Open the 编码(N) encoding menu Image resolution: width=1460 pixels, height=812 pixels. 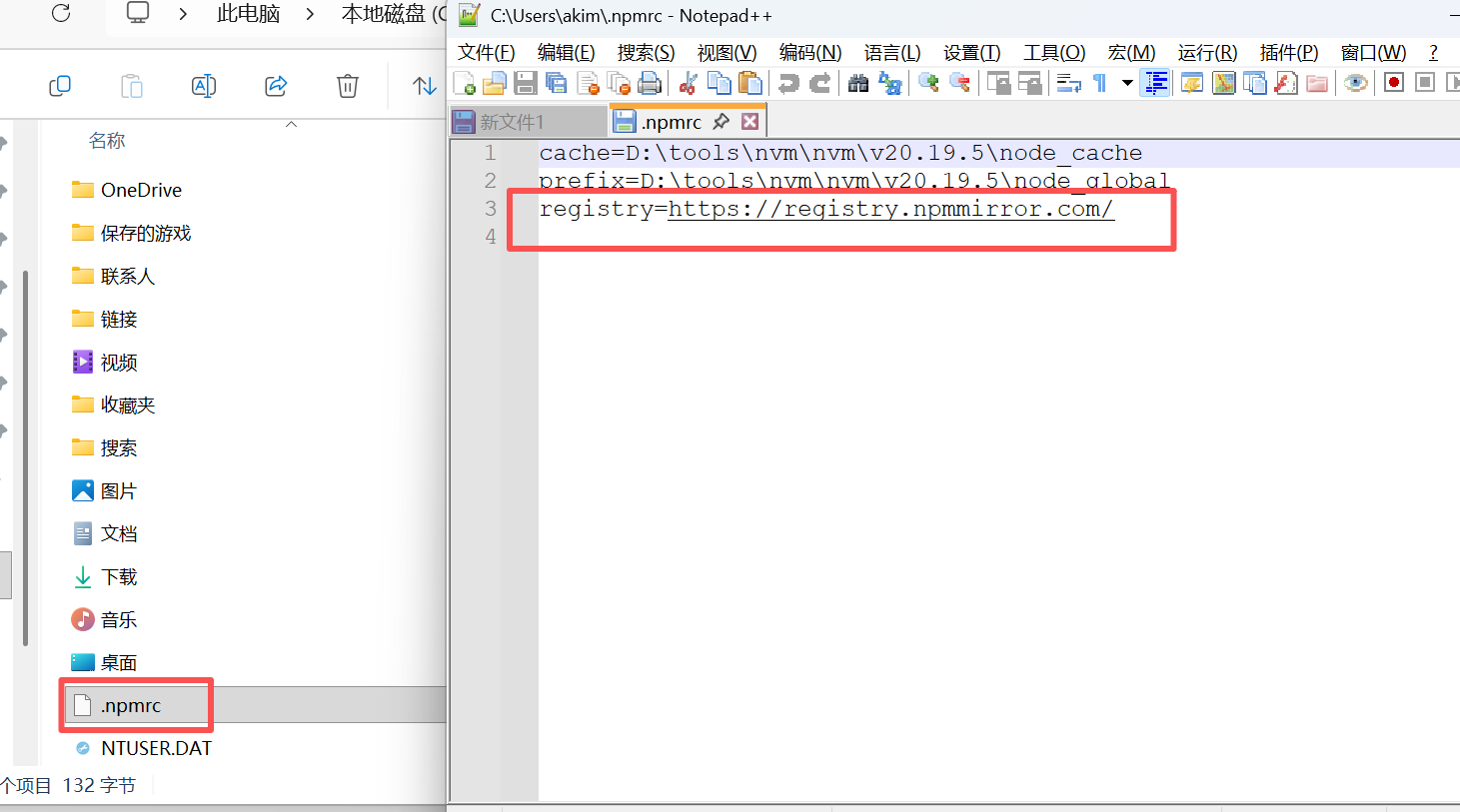pyautogui.click(x=809, y=53)
